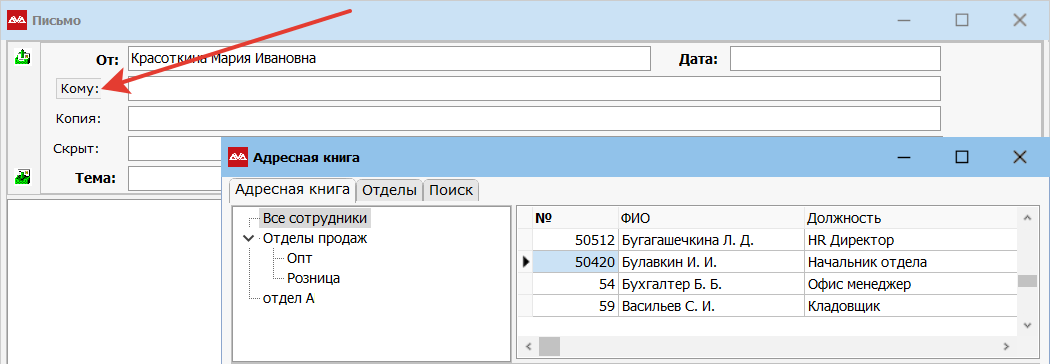Click the Должность column header
Screen dimensions: 1050x364
(x=911, y=218)
